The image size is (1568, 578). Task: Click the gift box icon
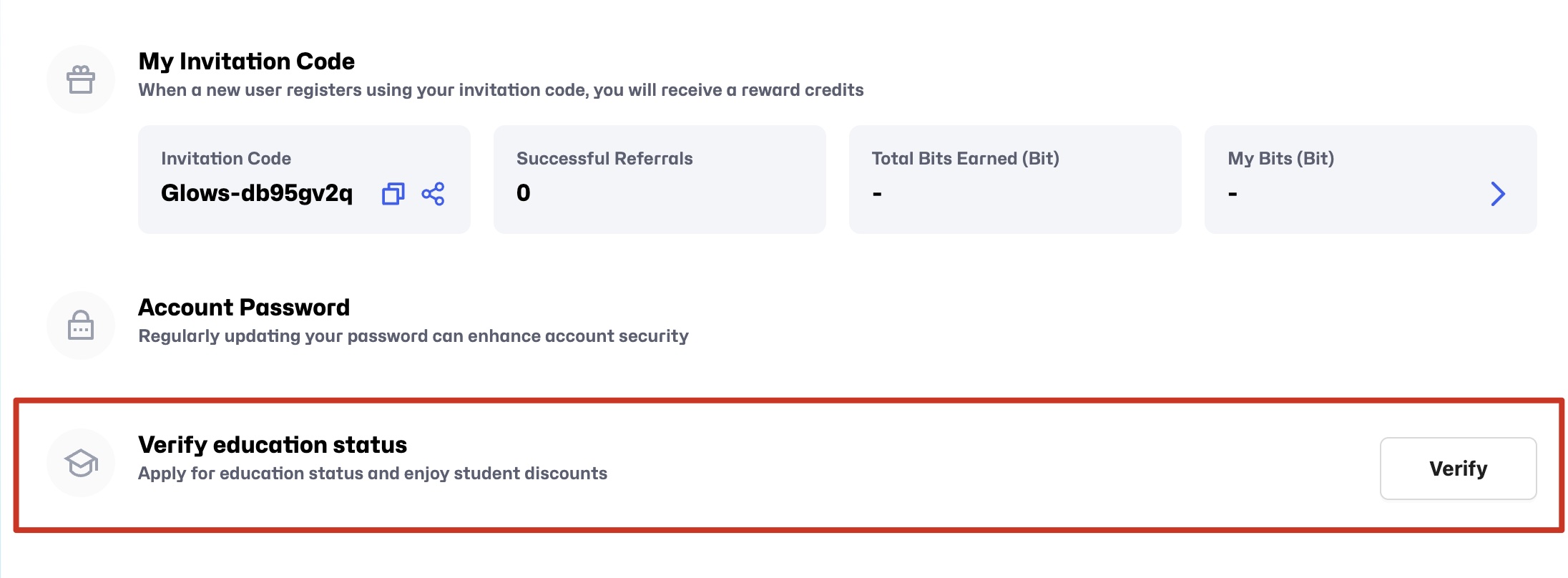[x=81, y=79]
